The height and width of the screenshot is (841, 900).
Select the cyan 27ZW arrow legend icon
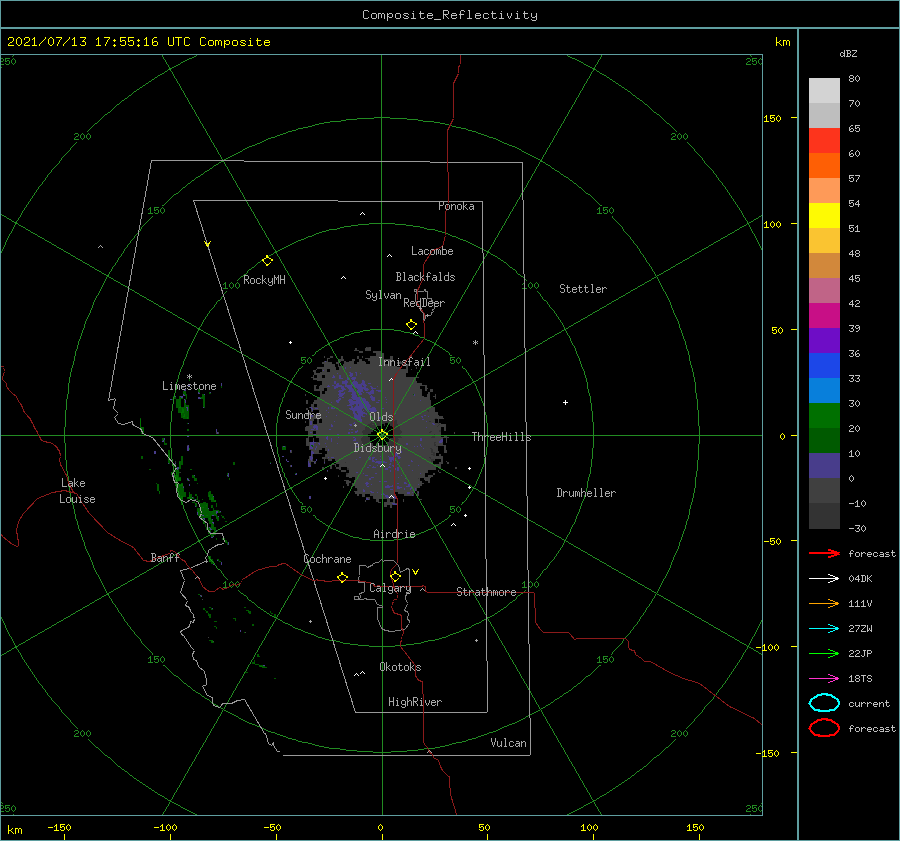[x=824, y=629]
